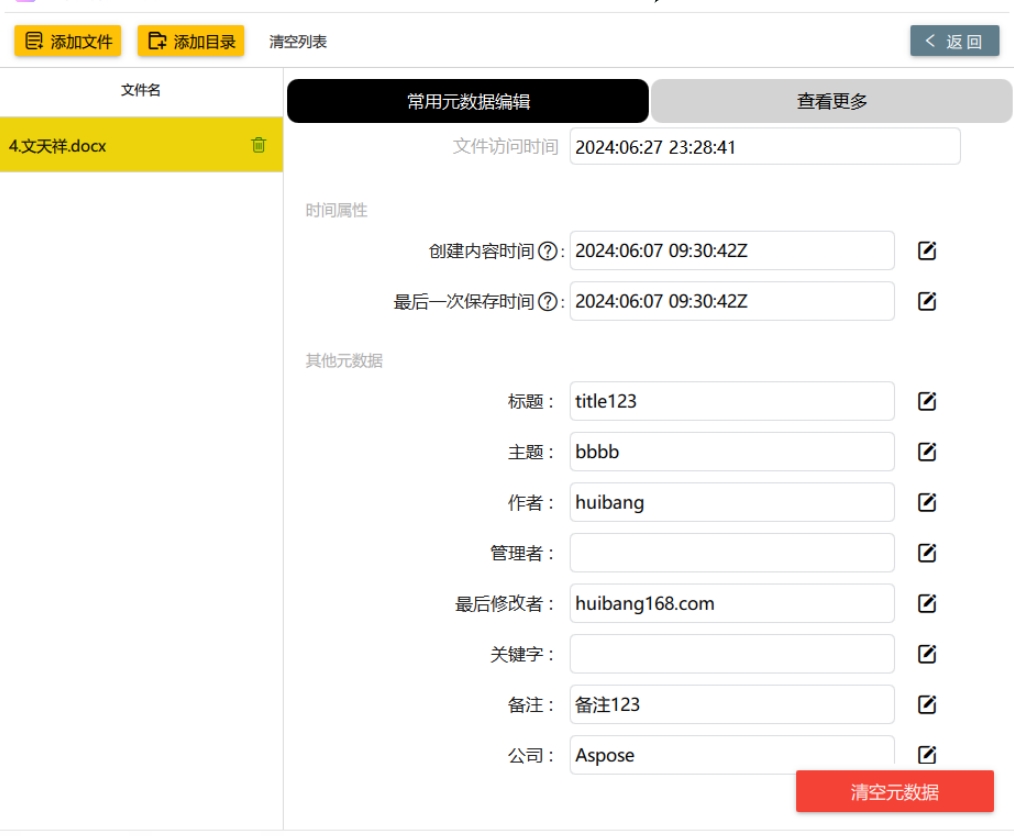Screen dimensions: 1014x836
Task: Show help for 最后一次保存时间 question mark
Action: coord(548,301)
